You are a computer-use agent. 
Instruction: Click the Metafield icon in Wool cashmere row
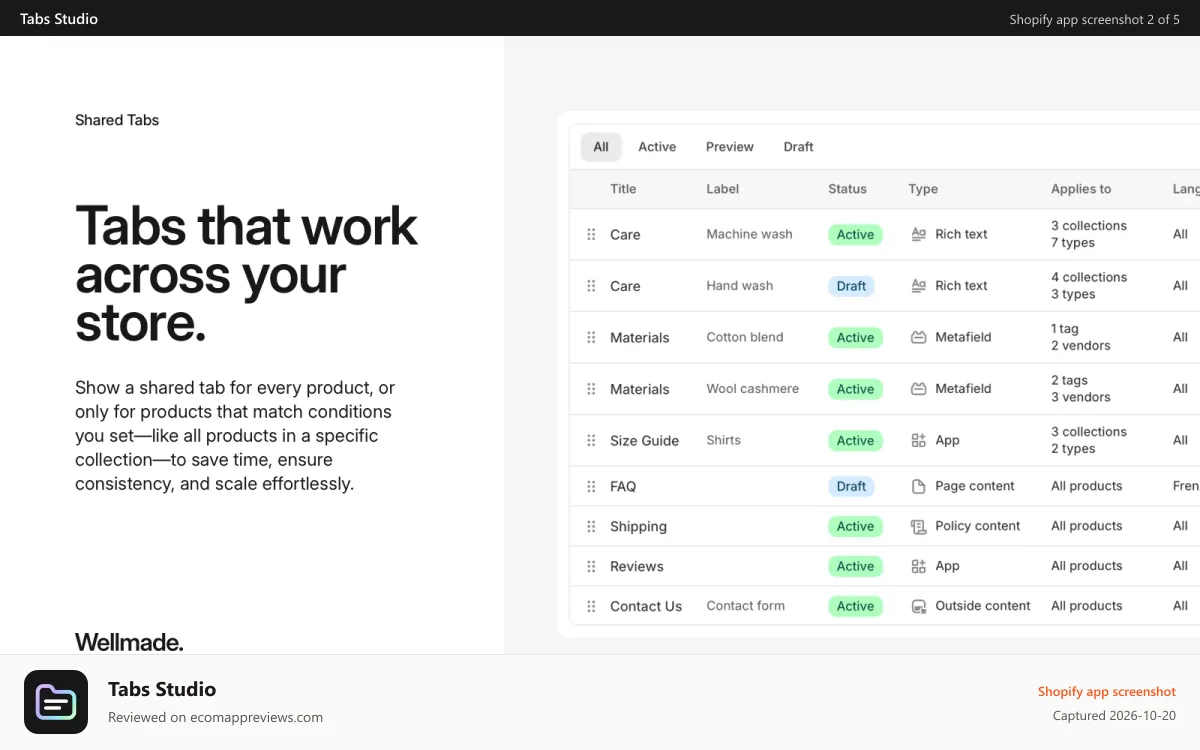pyautogui.click(x=919, y=389)
